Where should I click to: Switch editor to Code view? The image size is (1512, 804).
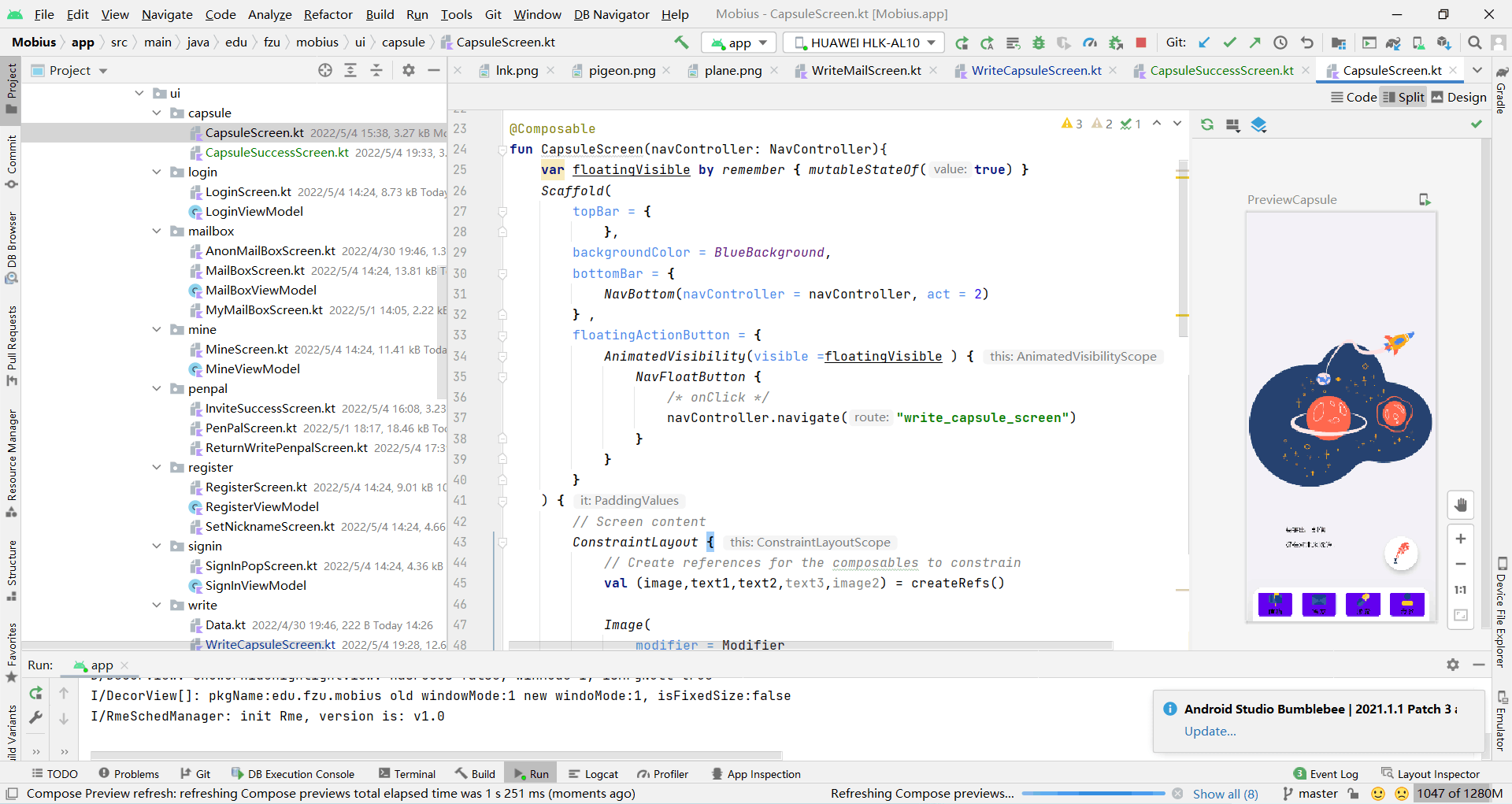pyautogui.click(x=1354, y=97)
